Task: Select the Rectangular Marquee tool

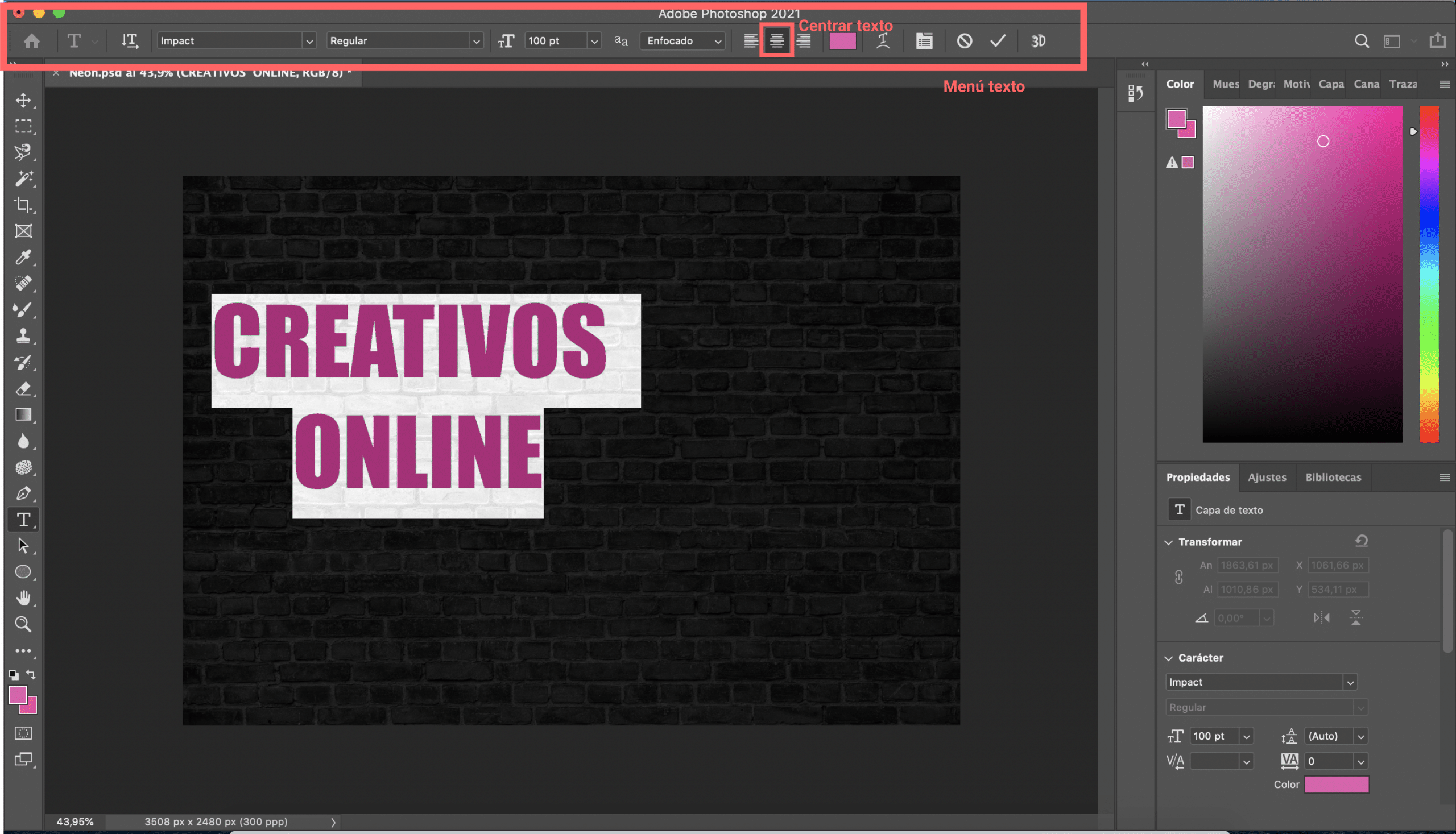Action: 23,126
